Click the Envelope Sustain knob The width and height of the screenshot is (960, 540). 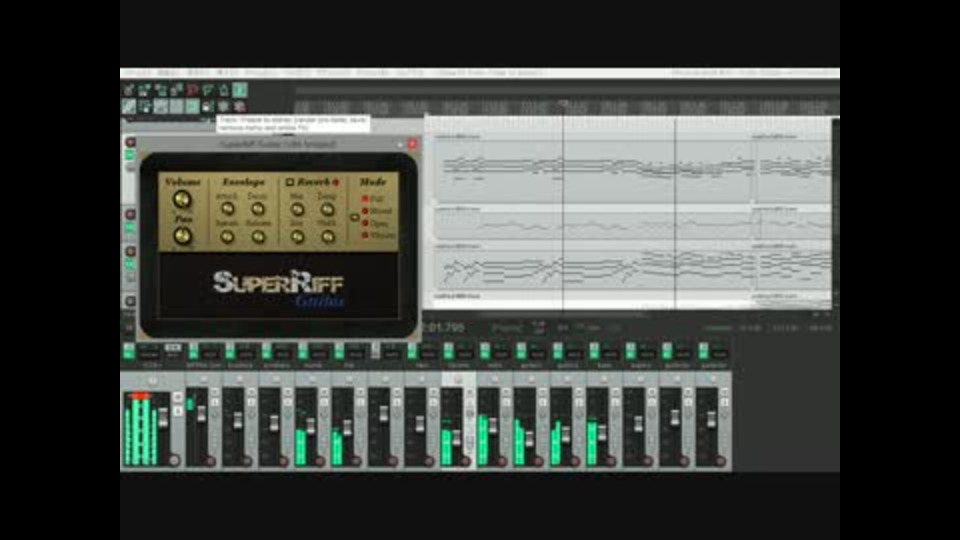click(227, 236)
